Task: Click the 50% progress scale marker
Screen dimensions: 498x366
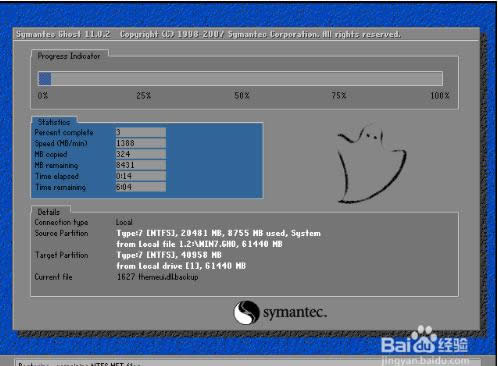Action: click(x=242, y=96)
